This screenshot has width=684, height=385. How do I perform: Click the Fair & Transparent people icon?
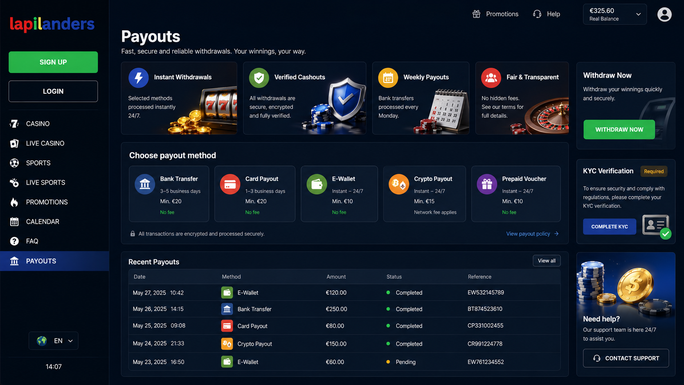pos(491,78)
